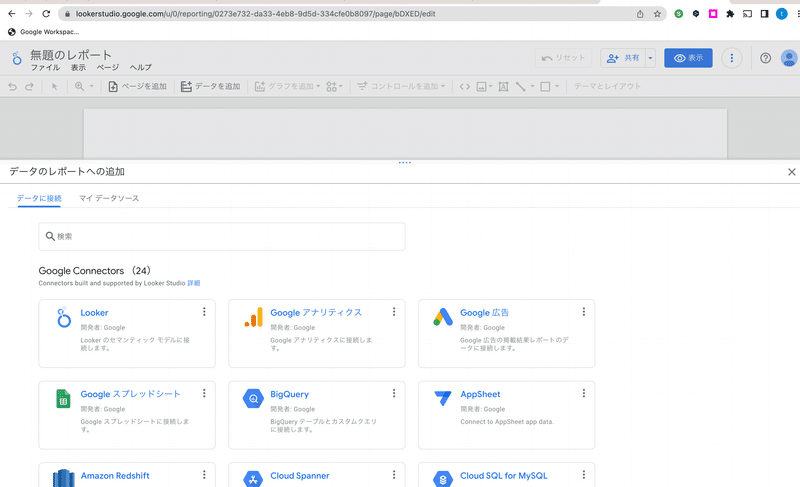Screen dimensions: 800x487
Task: Click the zoom magnifier tool
Action: (x=80, y=87)
